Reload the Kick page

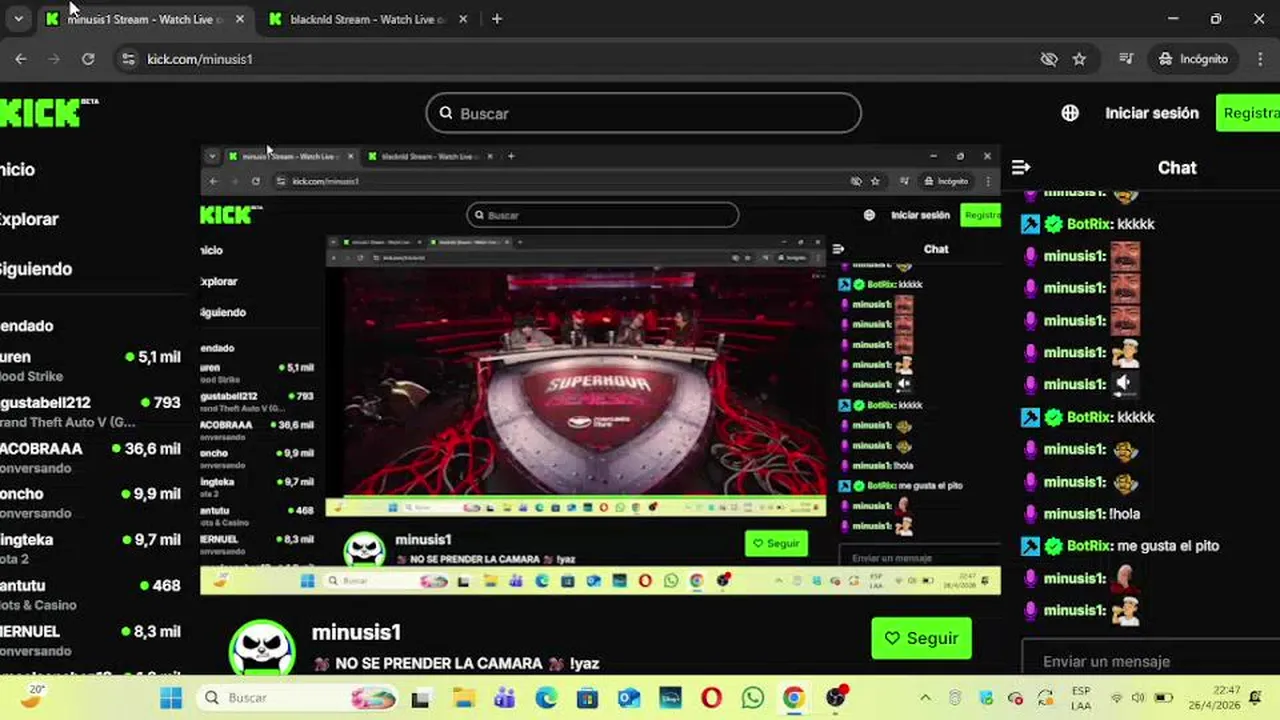(88, 59)
